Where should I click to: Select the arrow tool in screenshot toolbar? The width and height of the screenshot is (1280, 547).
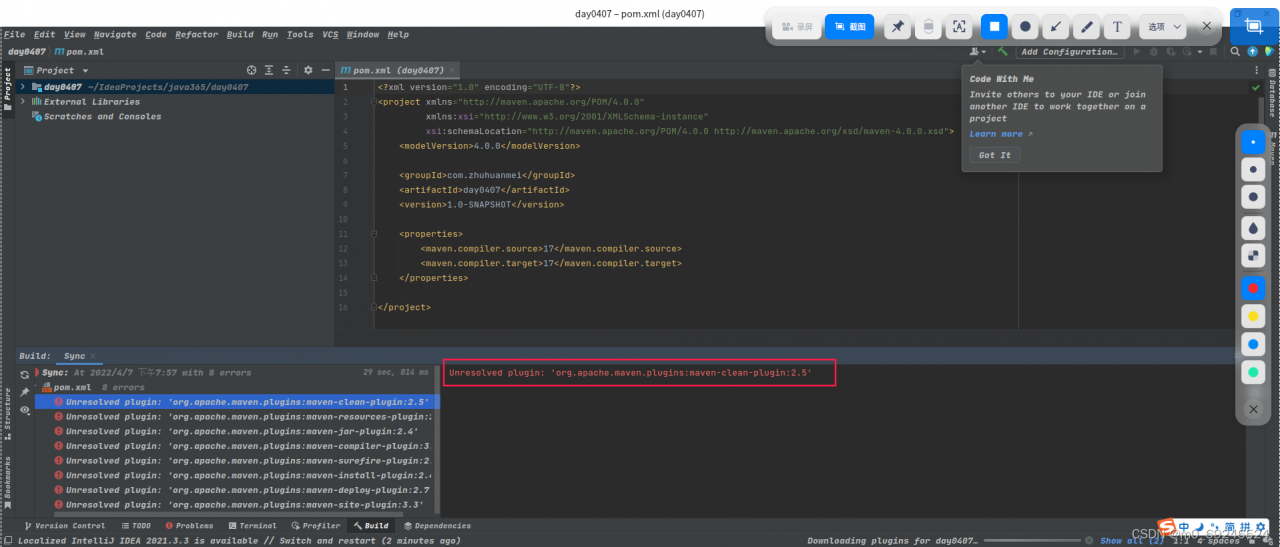coord(1056,27)
